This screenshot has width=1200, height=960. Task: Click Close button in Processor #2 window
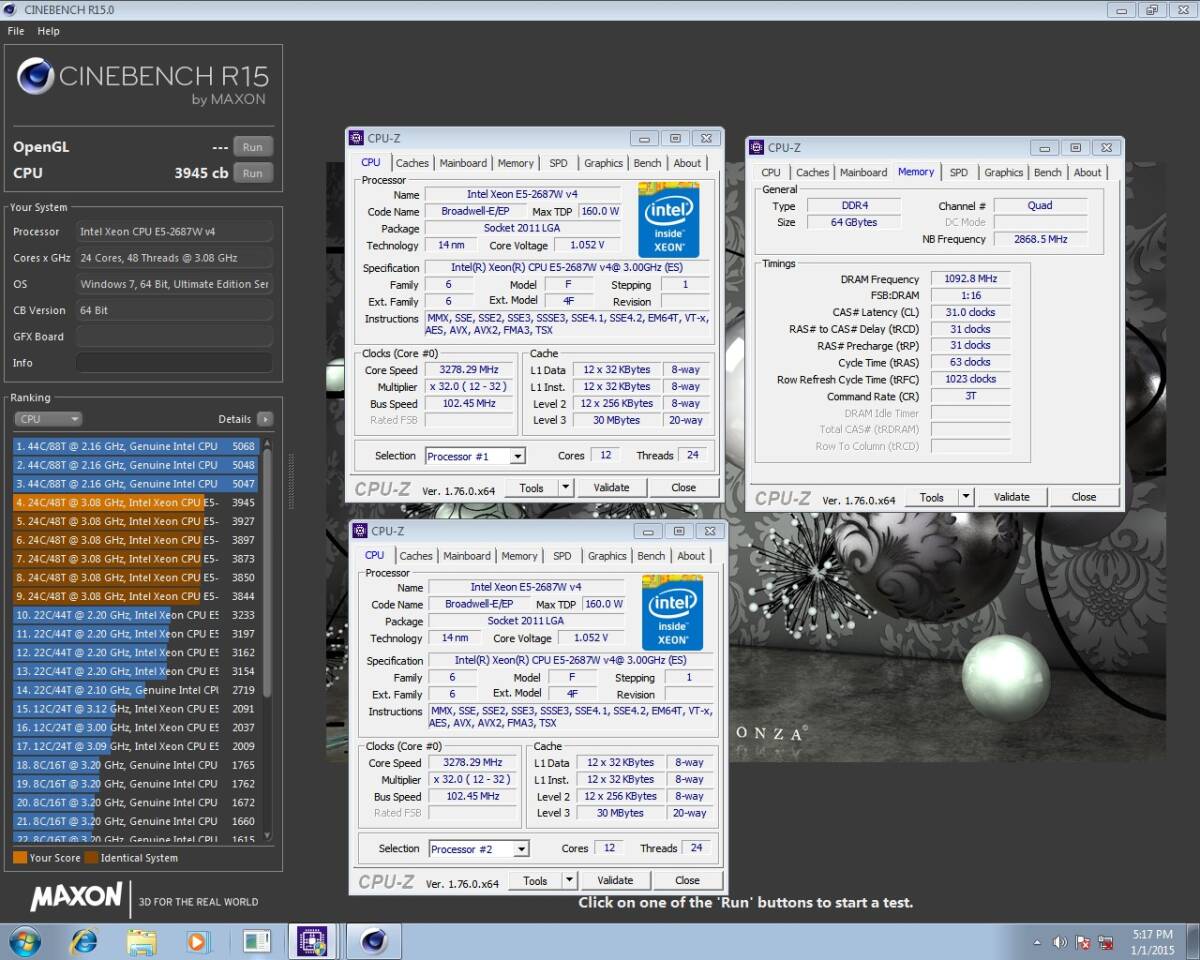point(688,881)
